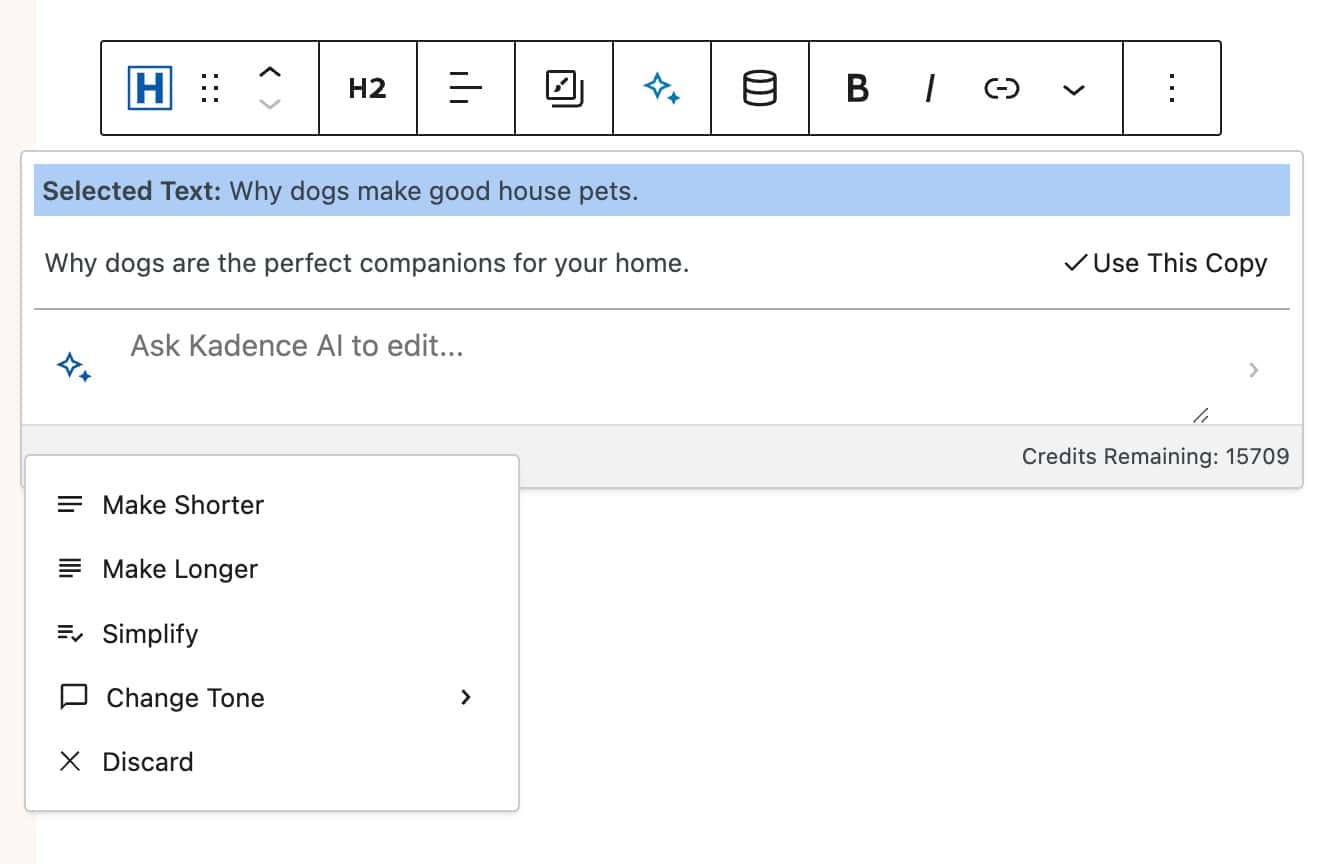
Task: Discard the AI suggestion
Action: (147, 761)
